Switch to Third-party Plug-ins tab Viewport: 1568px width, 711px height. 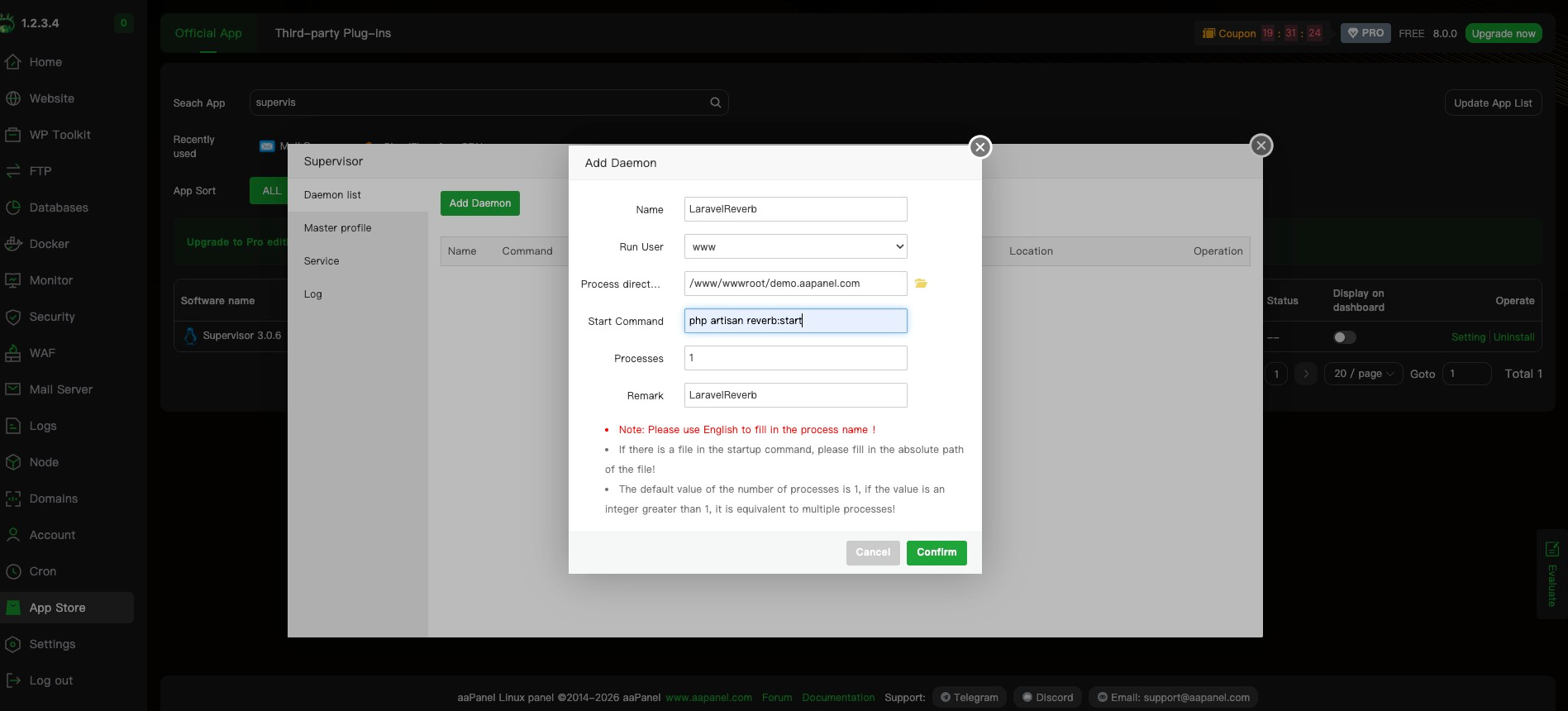[333, 33]
